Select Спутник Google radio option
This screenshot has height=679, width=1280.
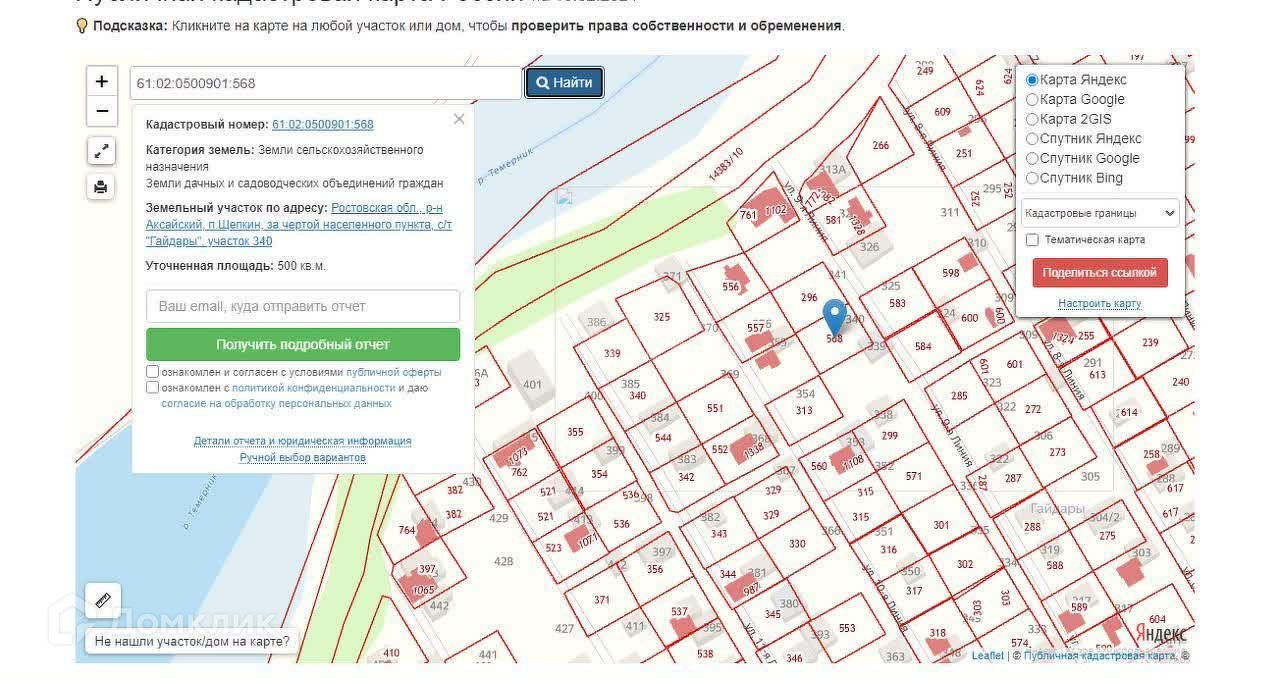pos(1032,158)
